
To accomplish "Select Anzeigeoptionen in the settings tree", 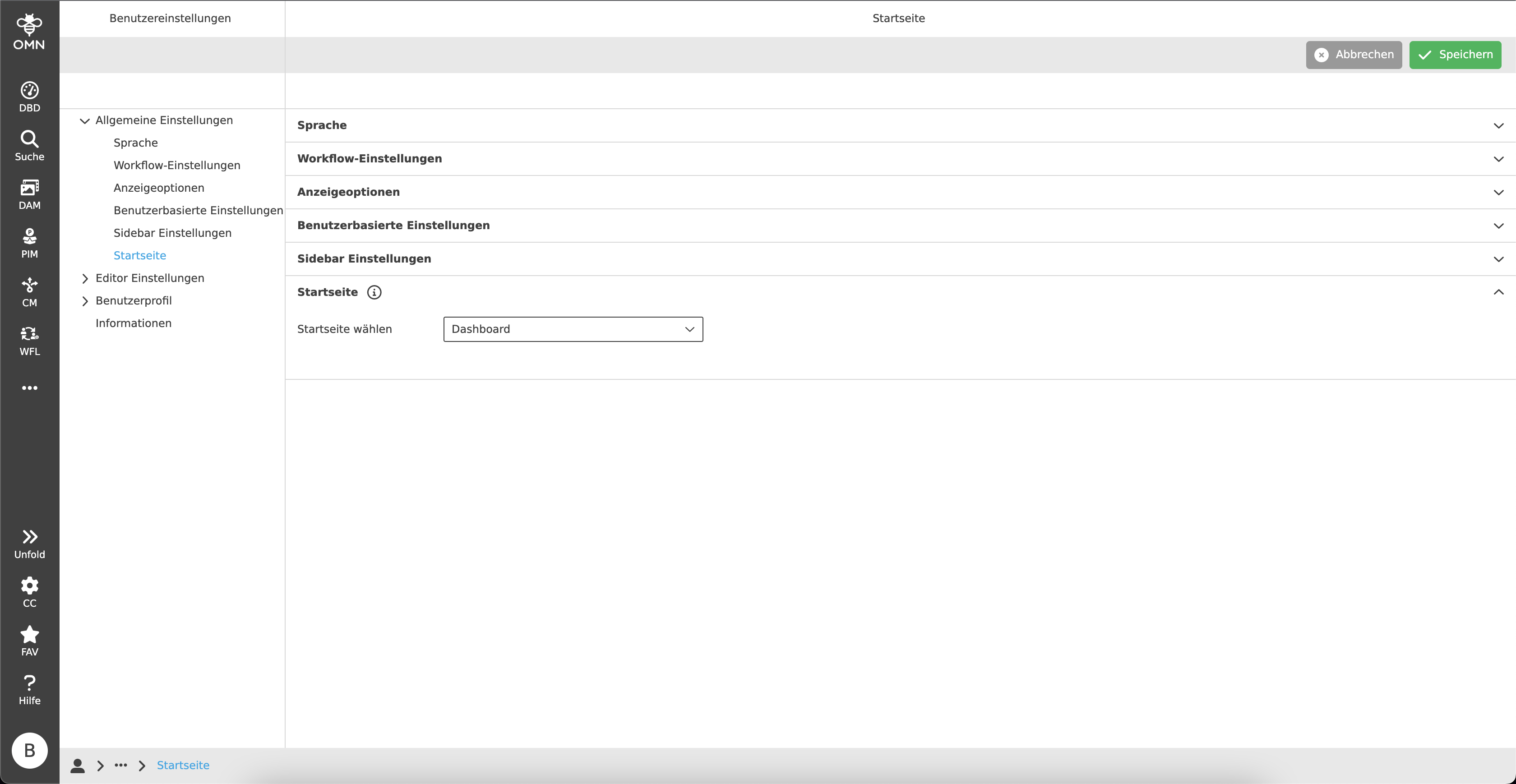I will coord(159,188).
